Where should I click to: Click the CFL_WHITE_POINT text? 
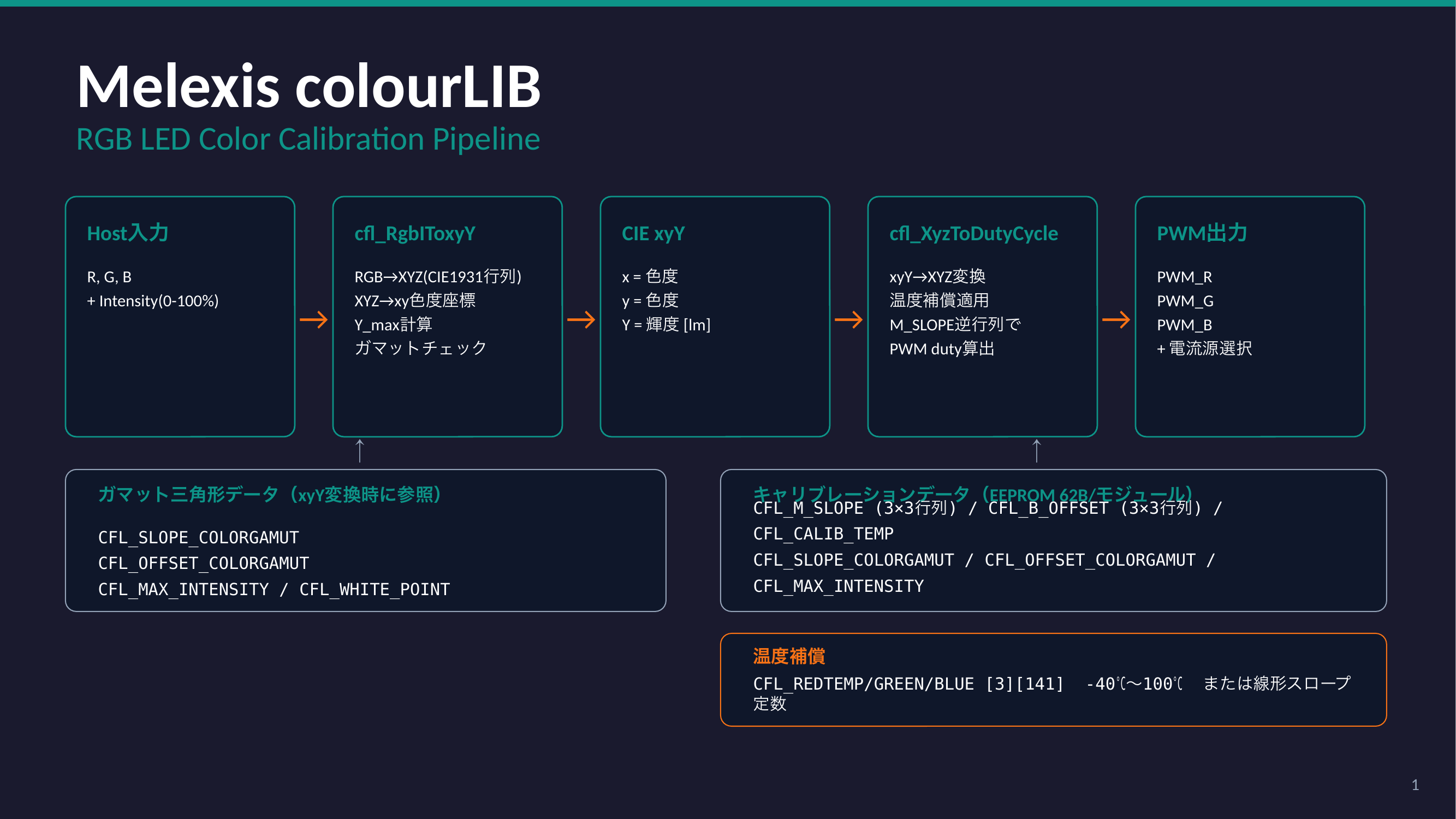(x=374, y=590)
